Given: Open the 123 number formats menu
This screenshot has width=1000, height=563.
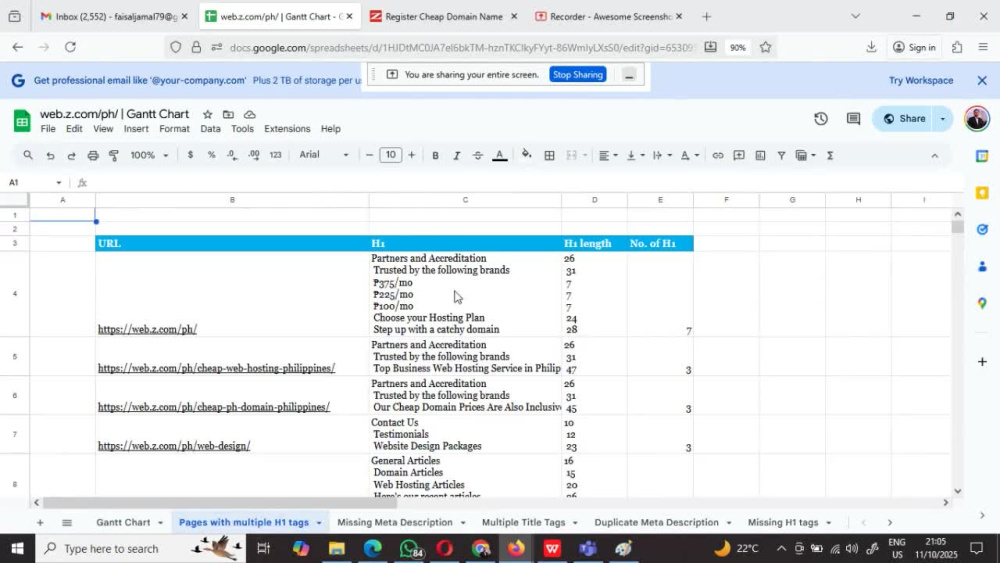Looking at the screenshot, I should (x=276, y=155).
